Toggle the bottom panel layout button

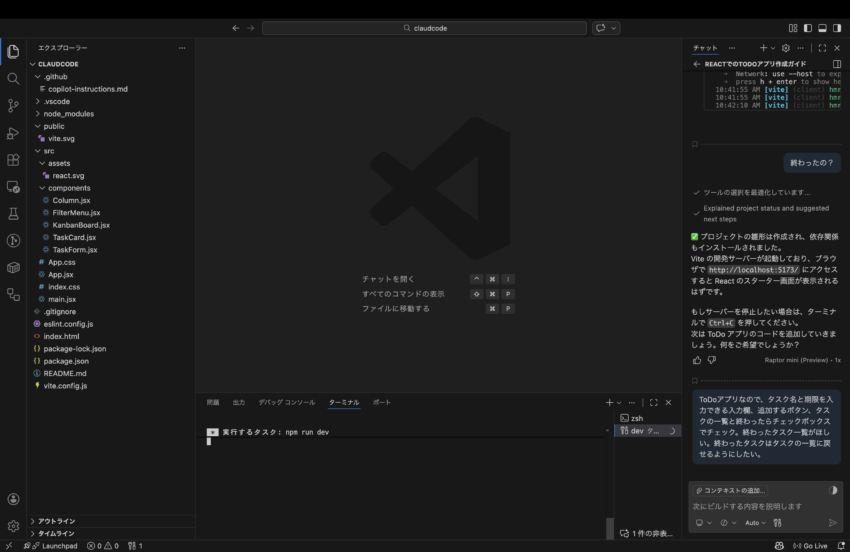click(x=822, y=28)
